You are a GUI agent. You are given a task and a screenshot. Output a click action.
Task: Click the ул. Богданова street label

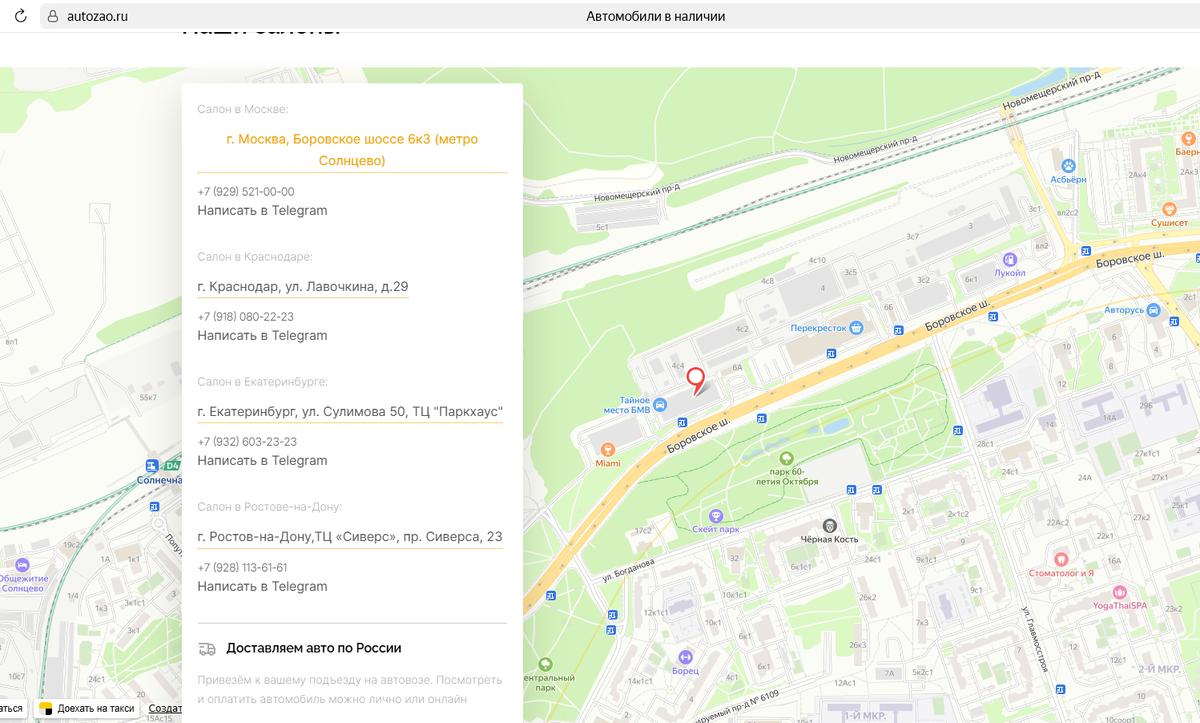629,570
